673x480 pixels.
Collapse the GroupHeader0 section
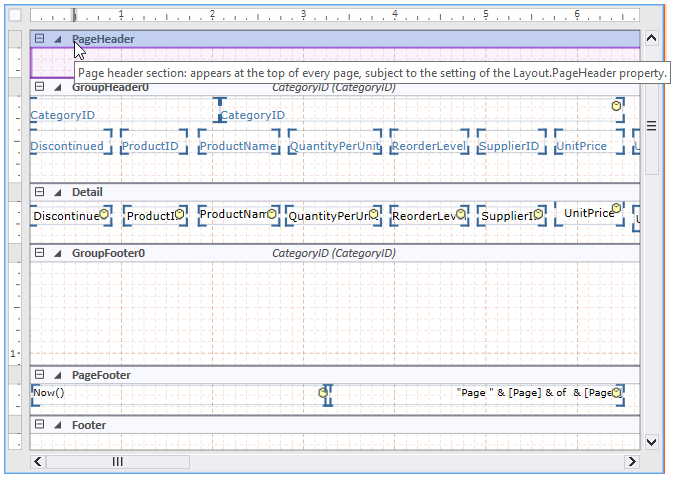[40, 87]
